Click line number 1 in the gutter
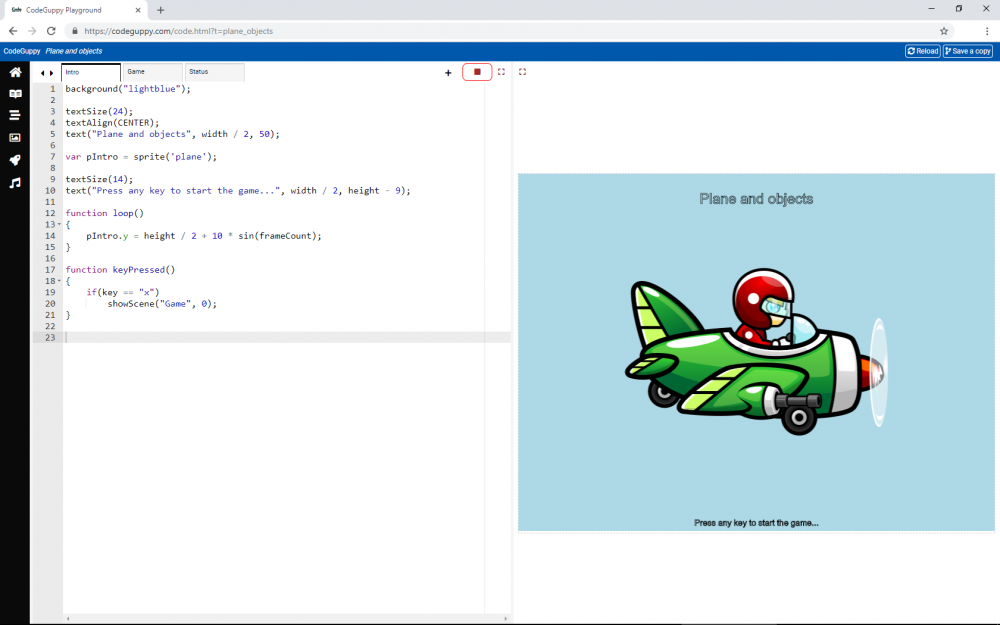This screenshot has width=1000, height=625. click(53, 89)
